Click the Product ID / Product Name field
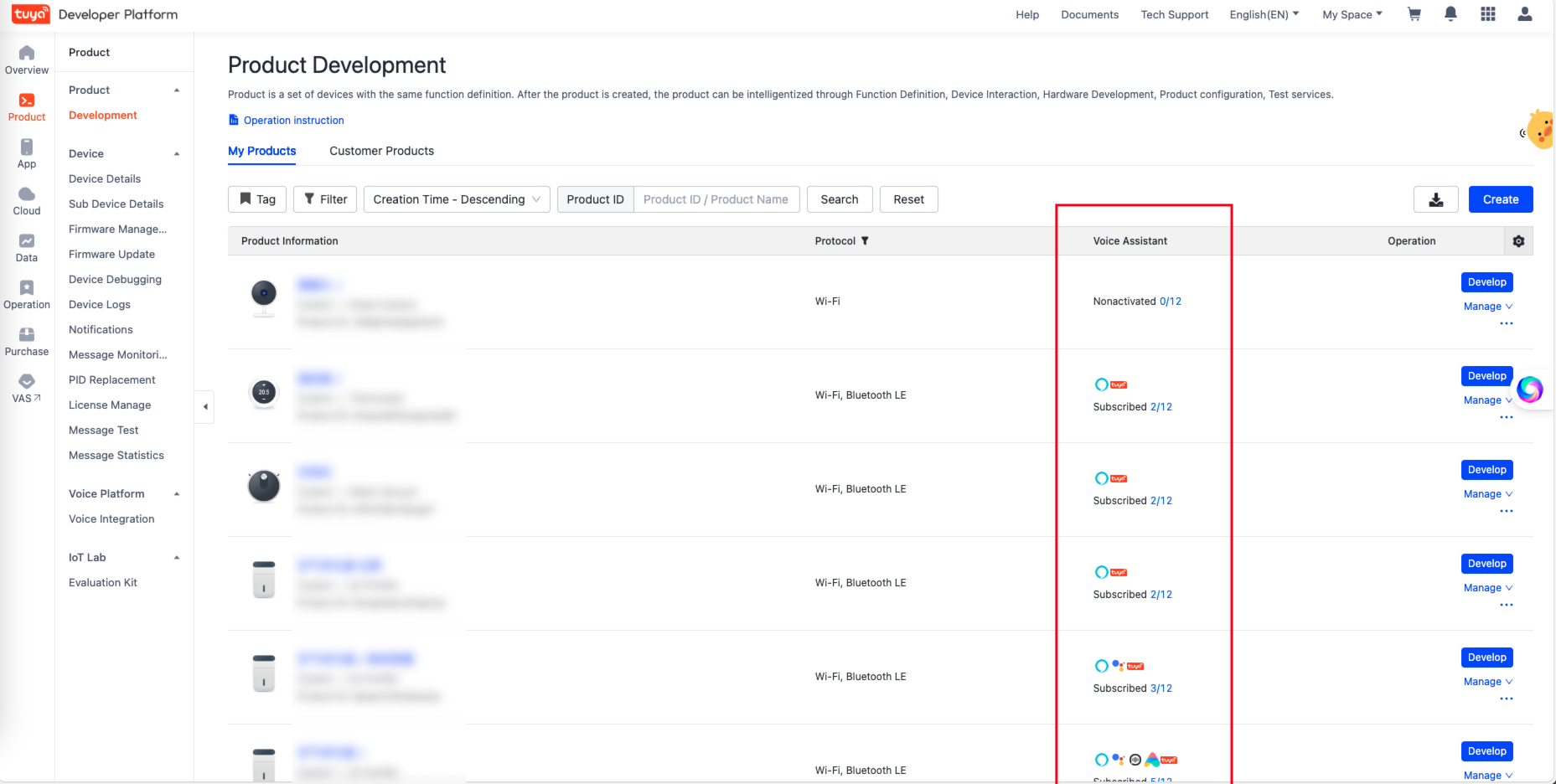 (716, 199)
